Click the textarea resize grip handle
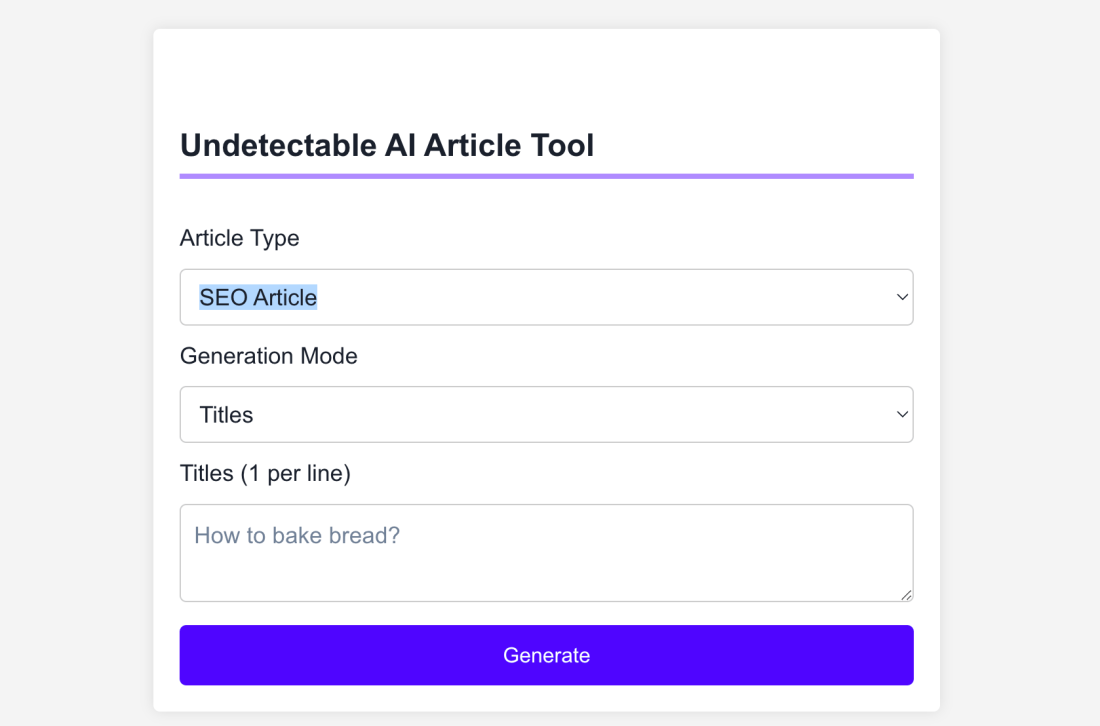Image resolution: width=1100 pixels, height=726 pixels. tap(908, 595)
